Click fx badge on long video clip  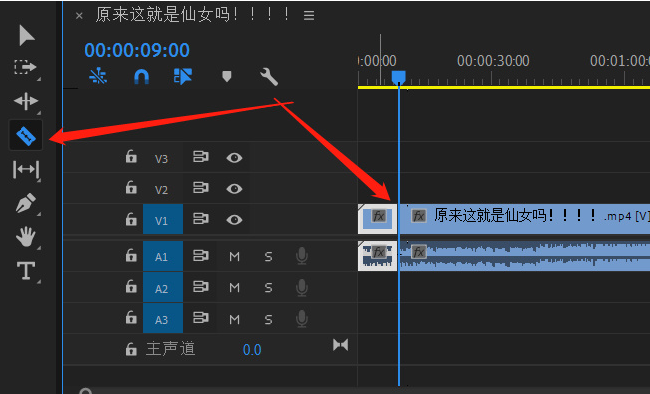tap(419, 216)
